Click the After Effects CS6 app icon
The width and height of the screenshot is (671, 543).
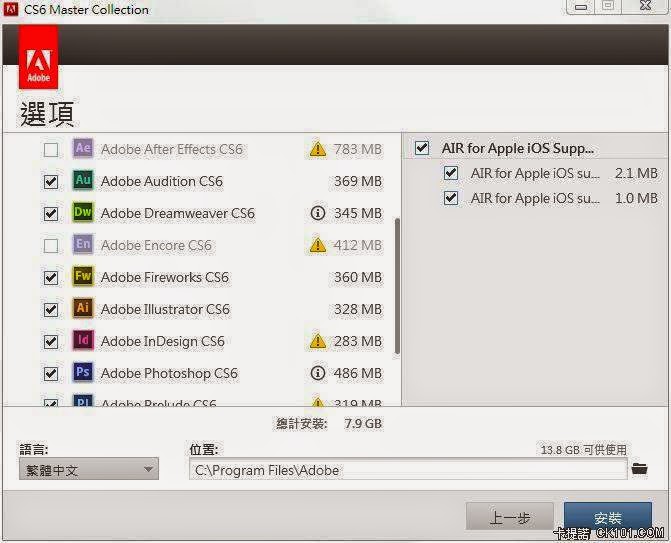[x=83, y=148]
